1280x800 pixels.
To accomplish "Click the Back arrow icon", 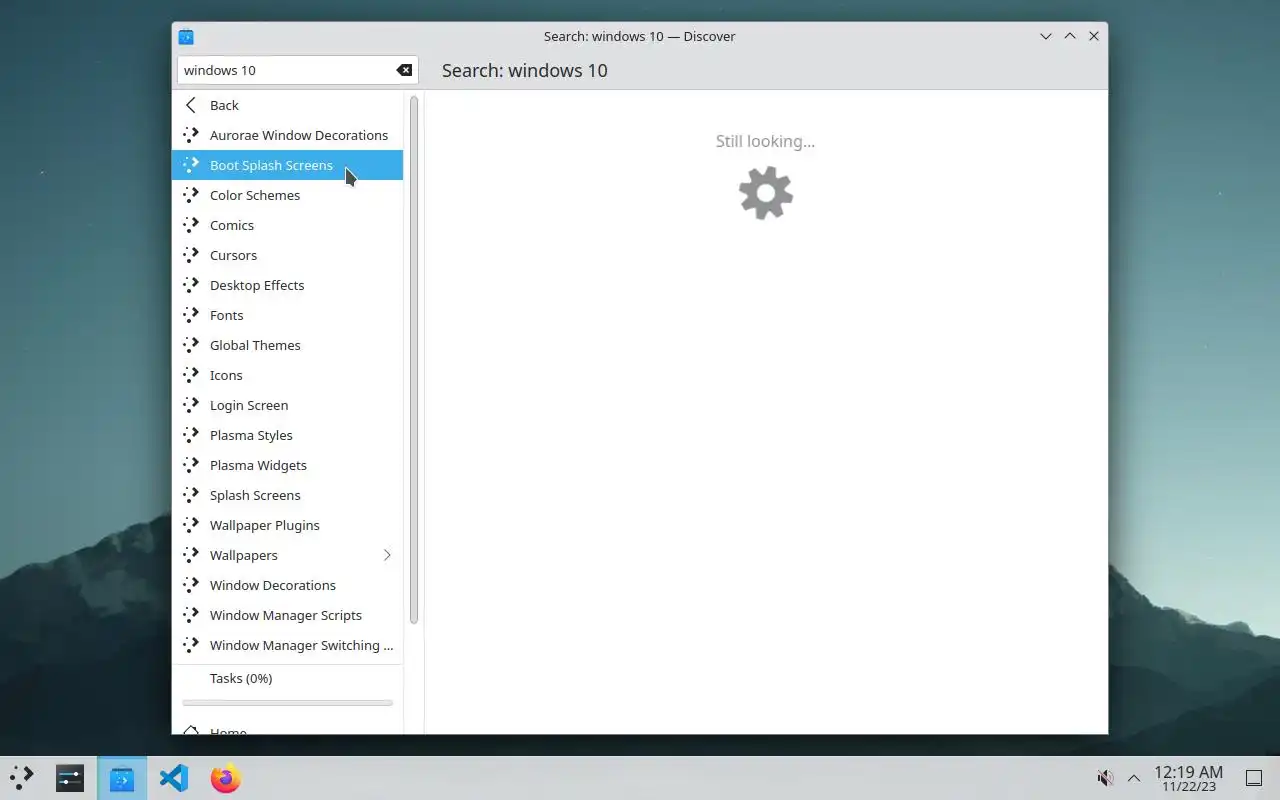I will tap(191, 105).
